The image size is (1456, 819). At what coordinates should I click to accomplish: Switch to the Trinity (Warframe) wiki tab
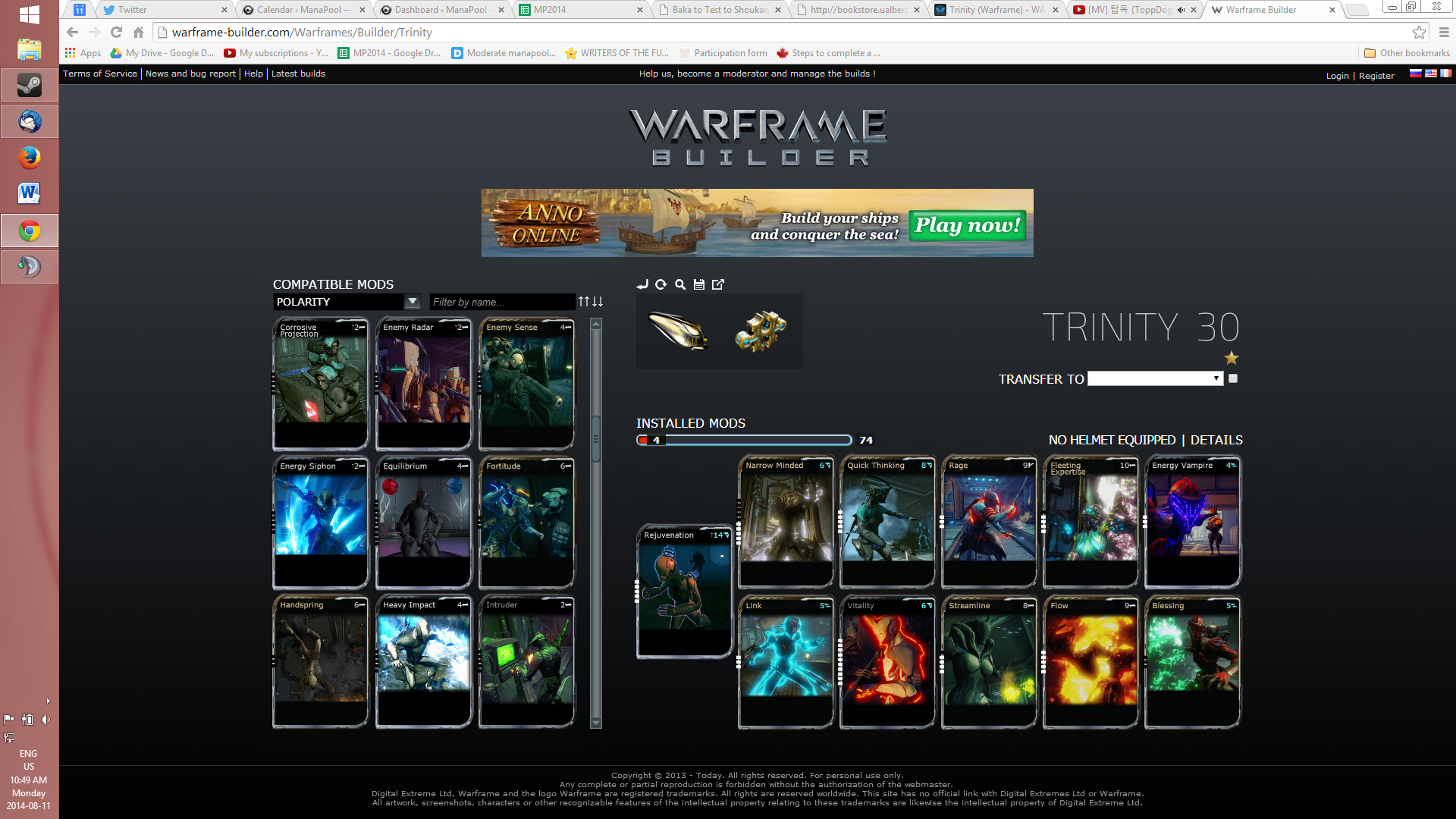pyautogui.click(x=997, y=10)
